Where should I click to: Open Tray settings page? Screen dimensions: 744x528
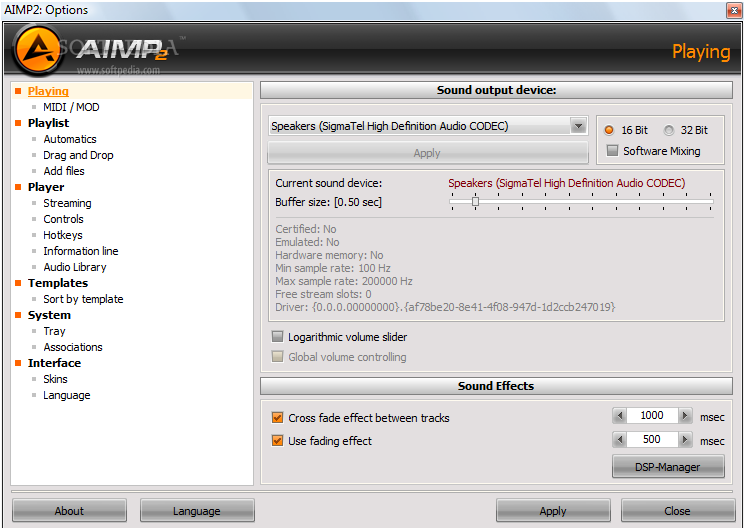click(x=54, y=331)
